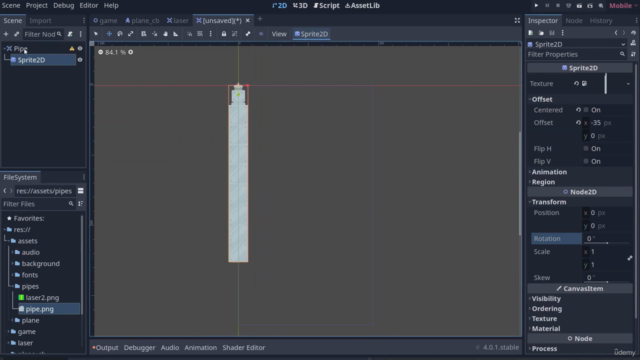Toggle Sprite2D node visibility eye
The image size is (640, 360).
click(x=80, y=60)
